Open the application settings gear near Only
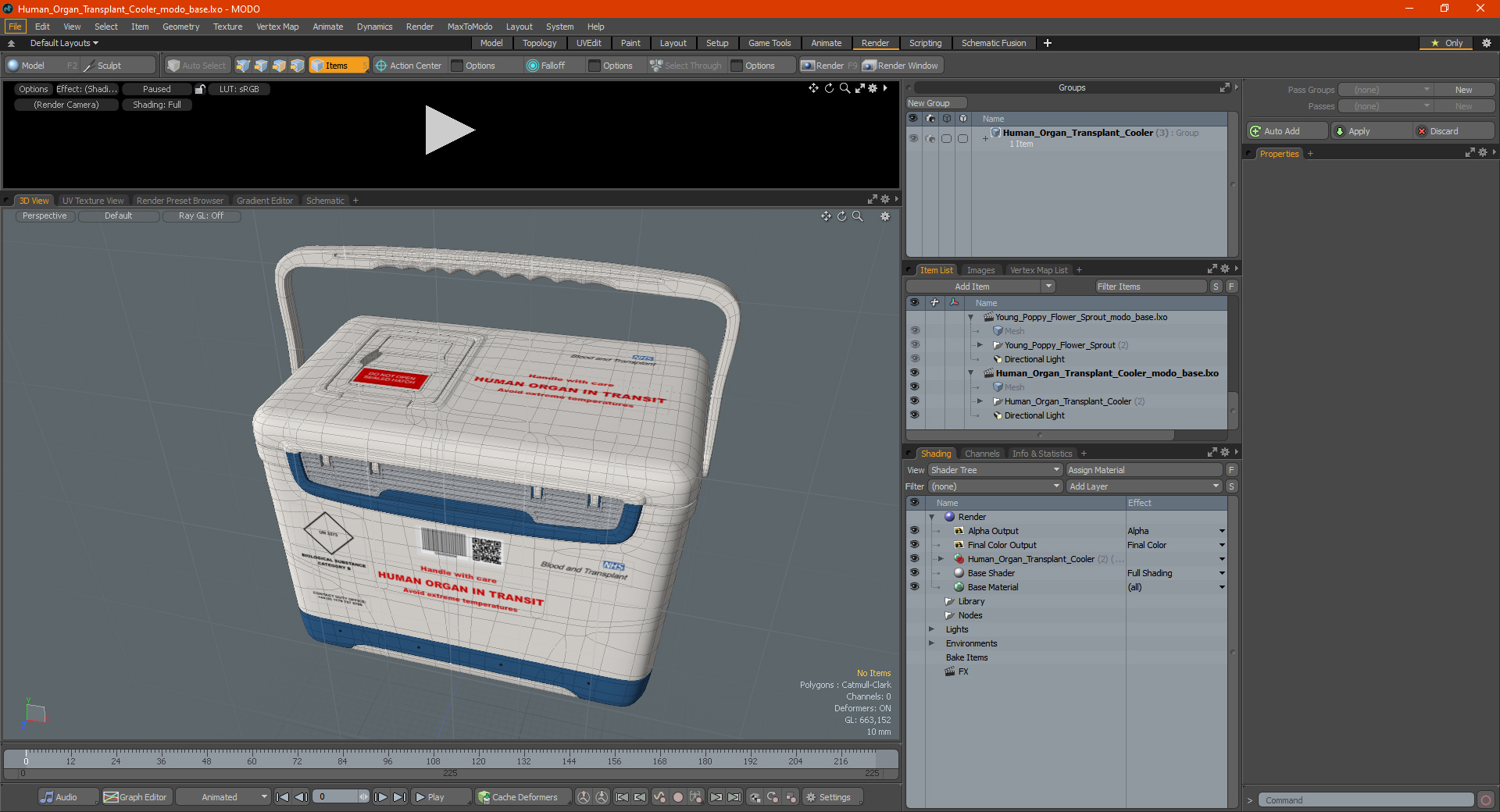 [1486, 43]
